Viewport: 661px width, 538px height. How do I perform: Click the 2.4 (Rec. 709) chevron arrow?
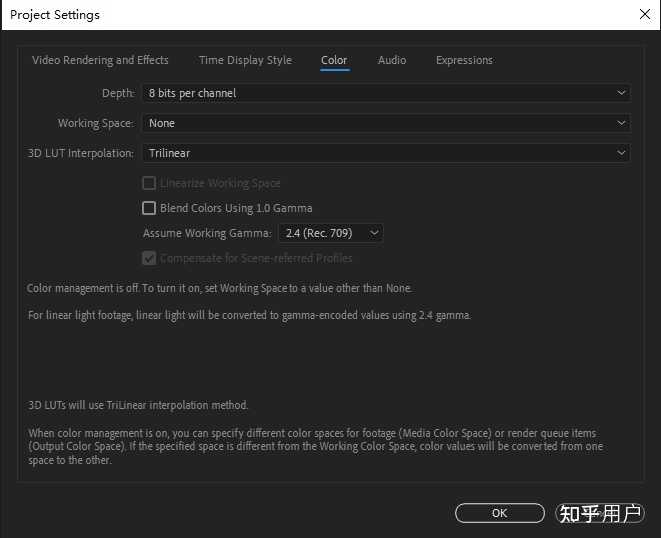374,233
